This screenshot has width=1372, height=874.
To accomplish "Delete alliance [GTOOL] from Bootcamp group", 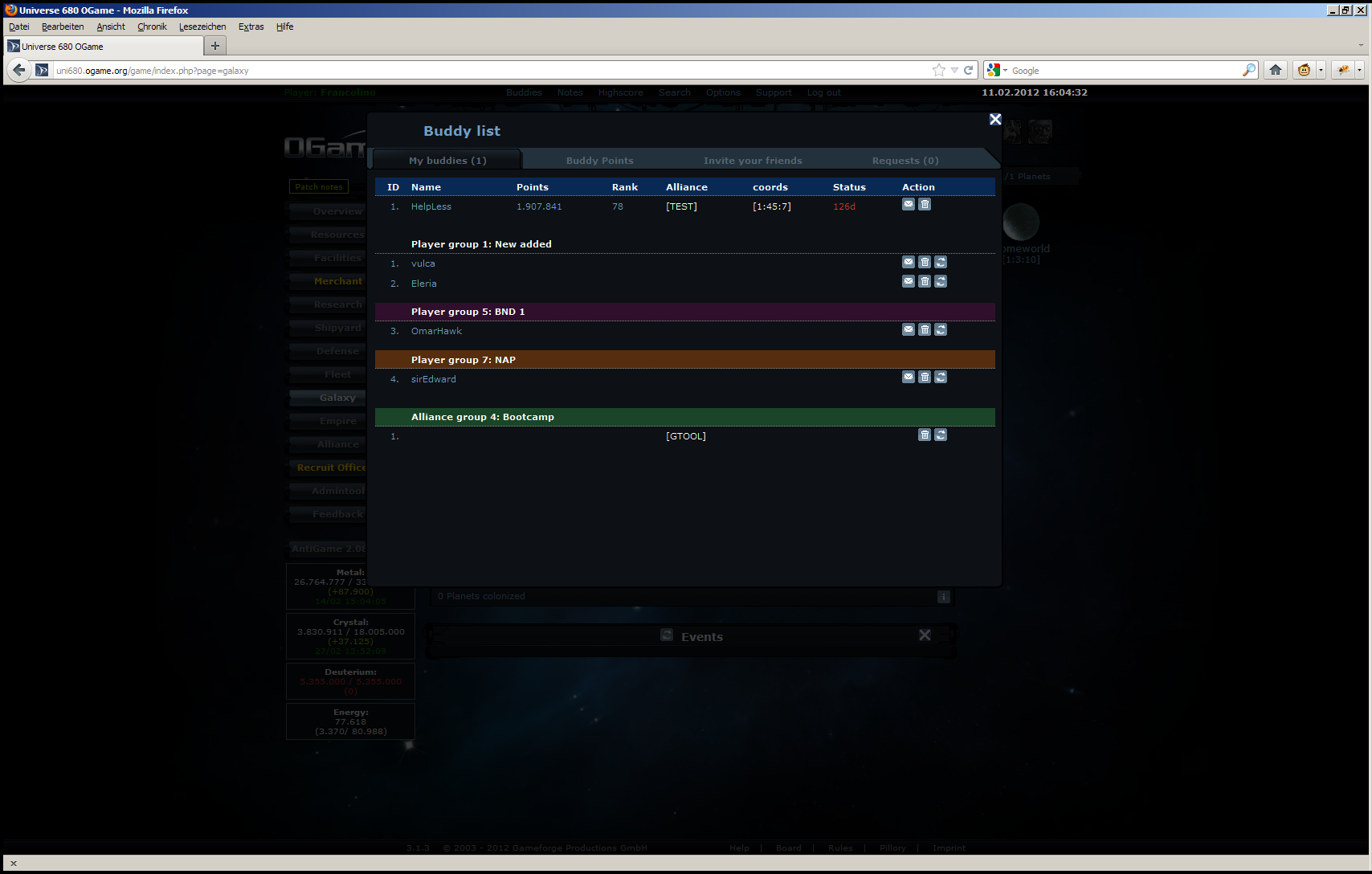I will pos(925,435).
